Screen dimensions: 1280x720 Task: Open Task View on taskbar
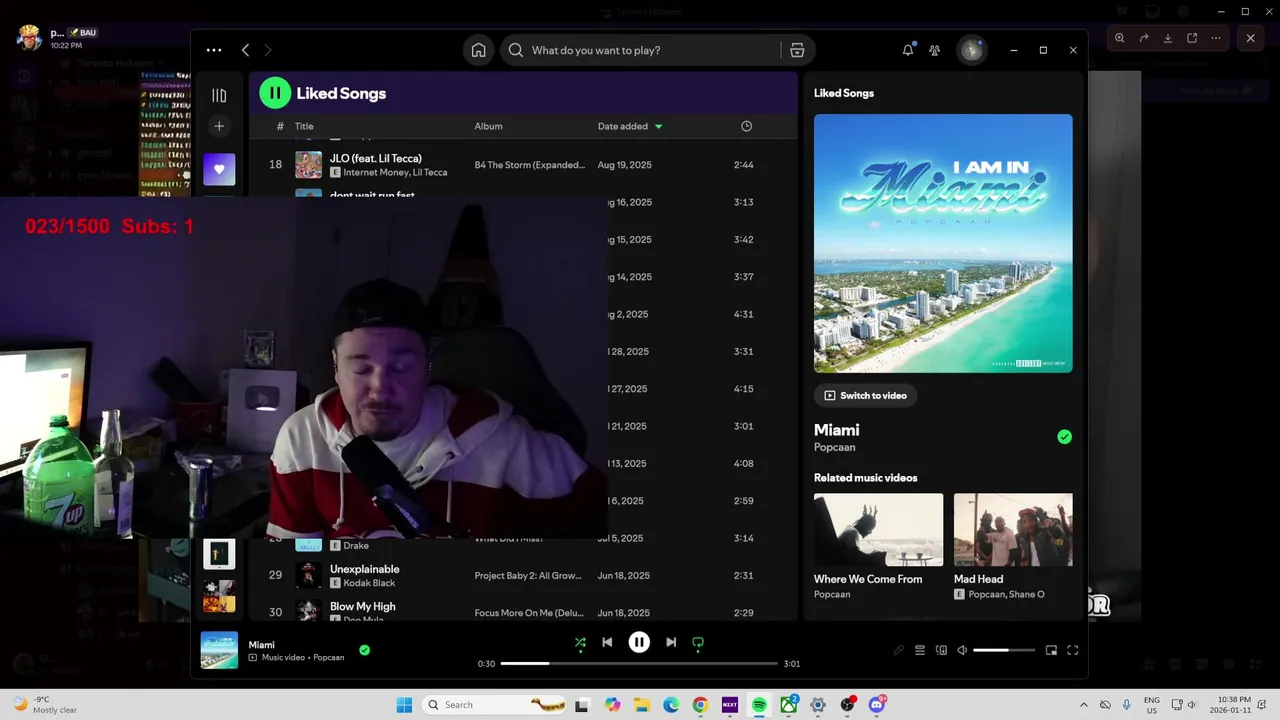click(x=582, y=705)
